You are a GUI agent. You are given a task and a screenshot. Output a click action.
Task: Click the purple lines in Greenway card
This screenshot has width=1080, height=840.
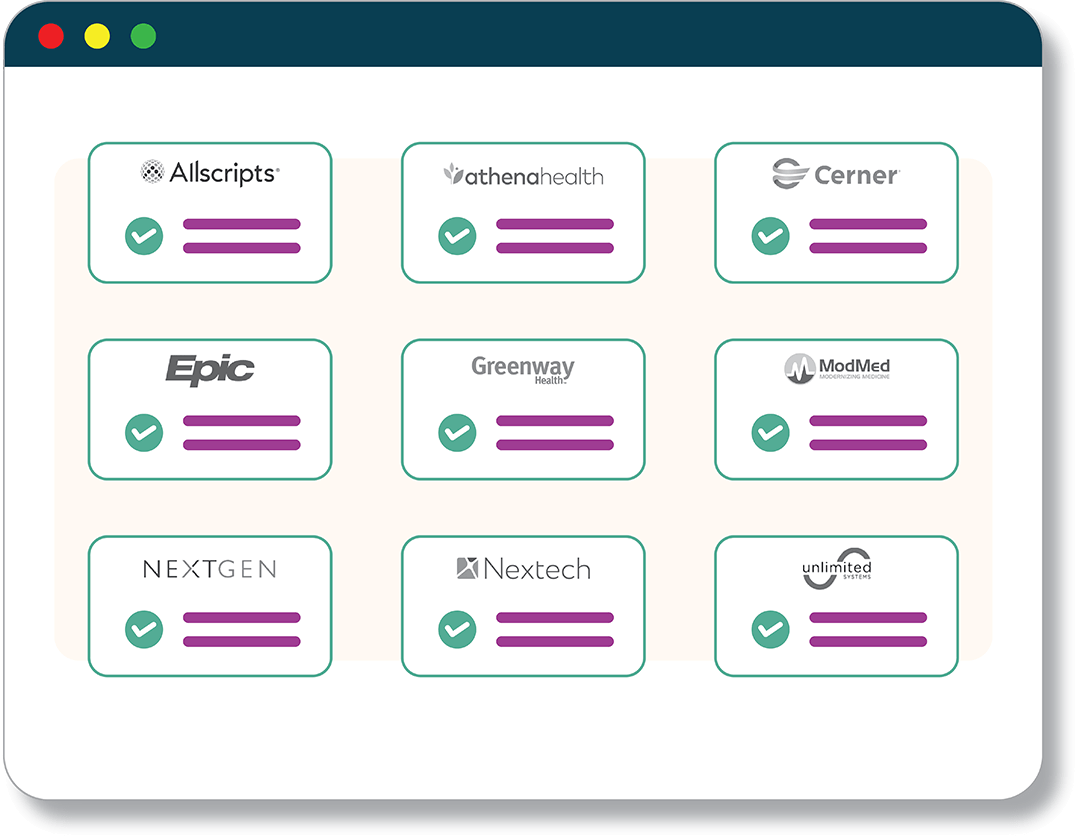[x=554, y=433]
